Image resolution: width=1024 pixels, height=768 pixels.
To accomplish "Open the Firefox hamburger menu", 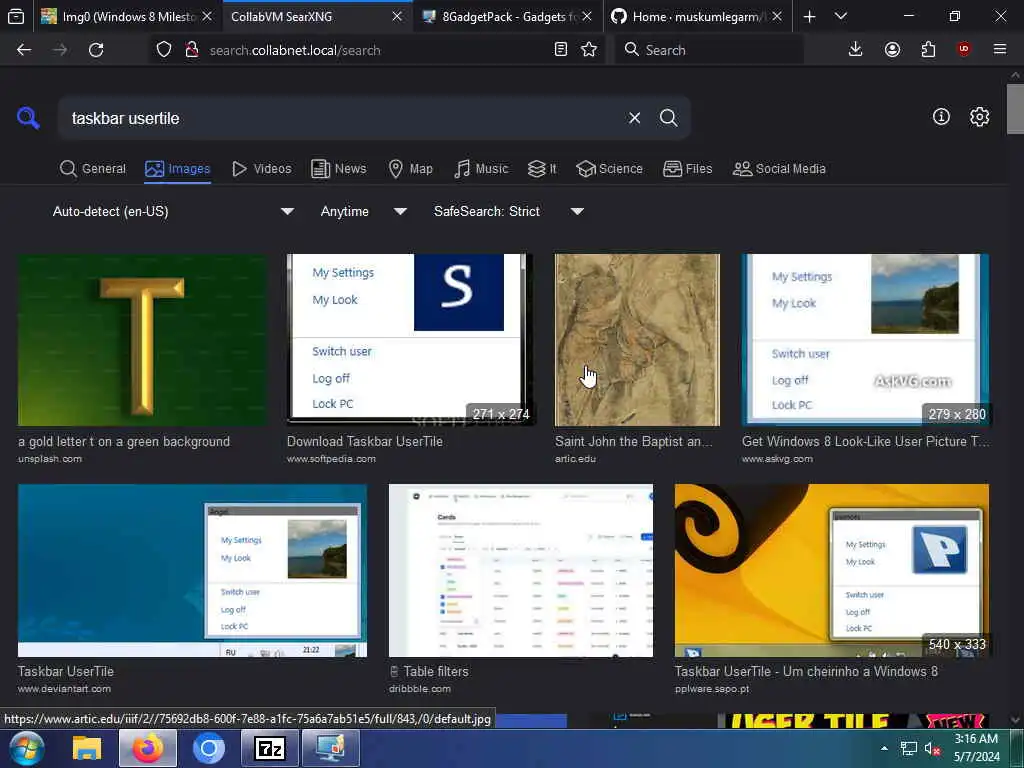I will [1000, 50].
